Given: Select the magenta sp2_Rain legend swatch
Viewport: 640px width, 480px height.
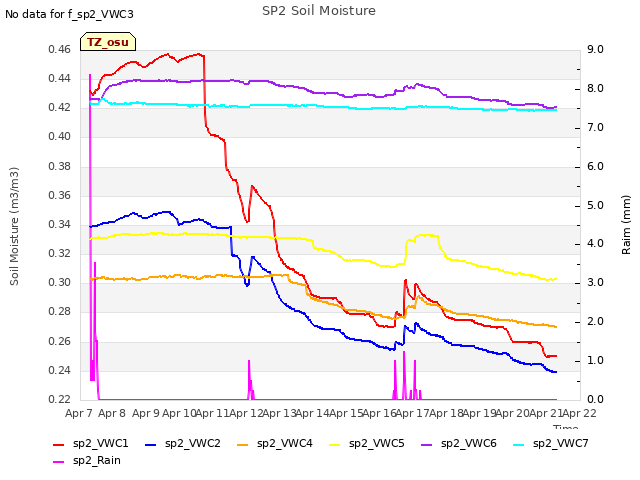Looking at the screenshot, I should click(x=59, y=462).
